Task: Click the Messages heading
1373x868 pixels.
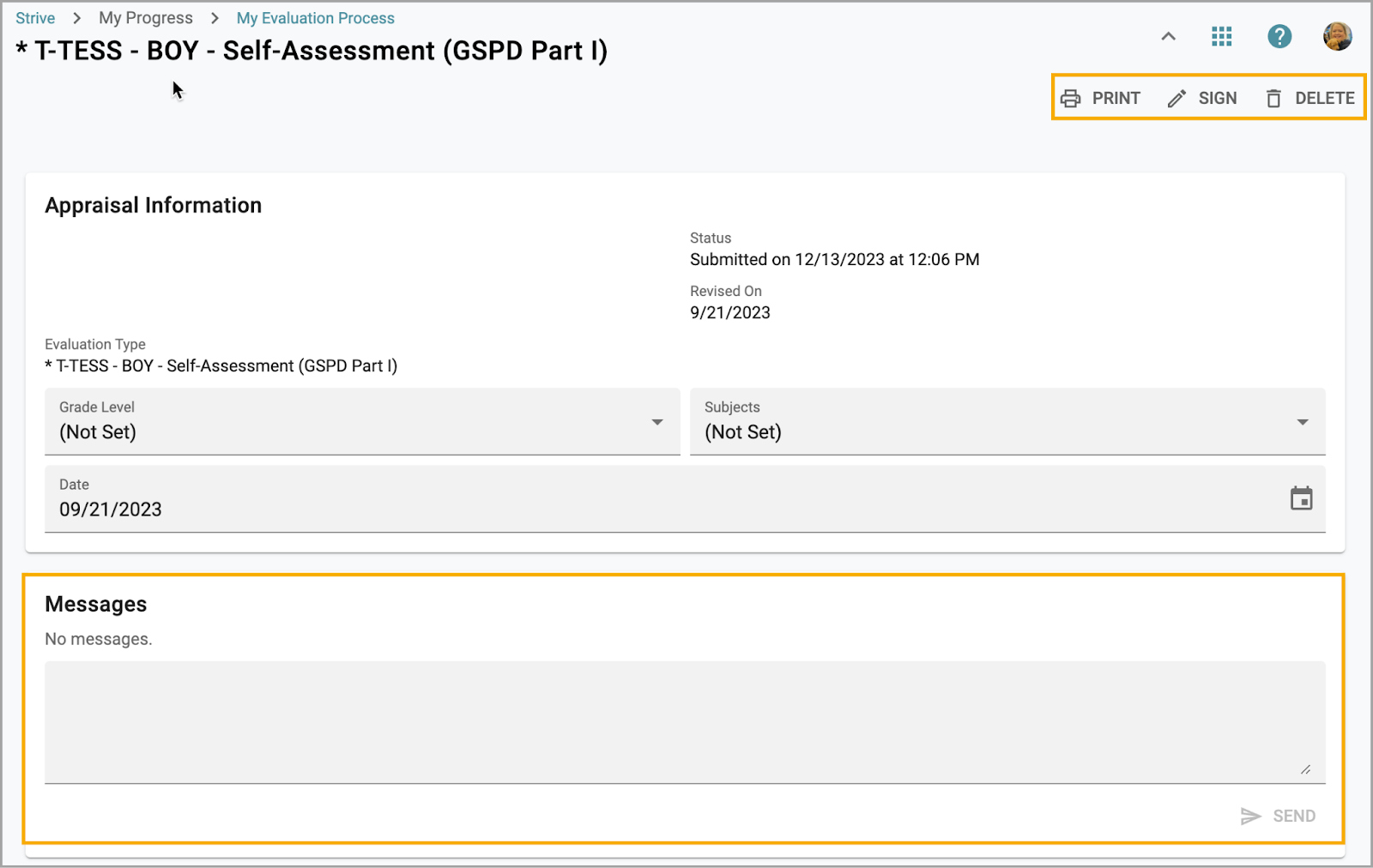Action: (96, 604)
